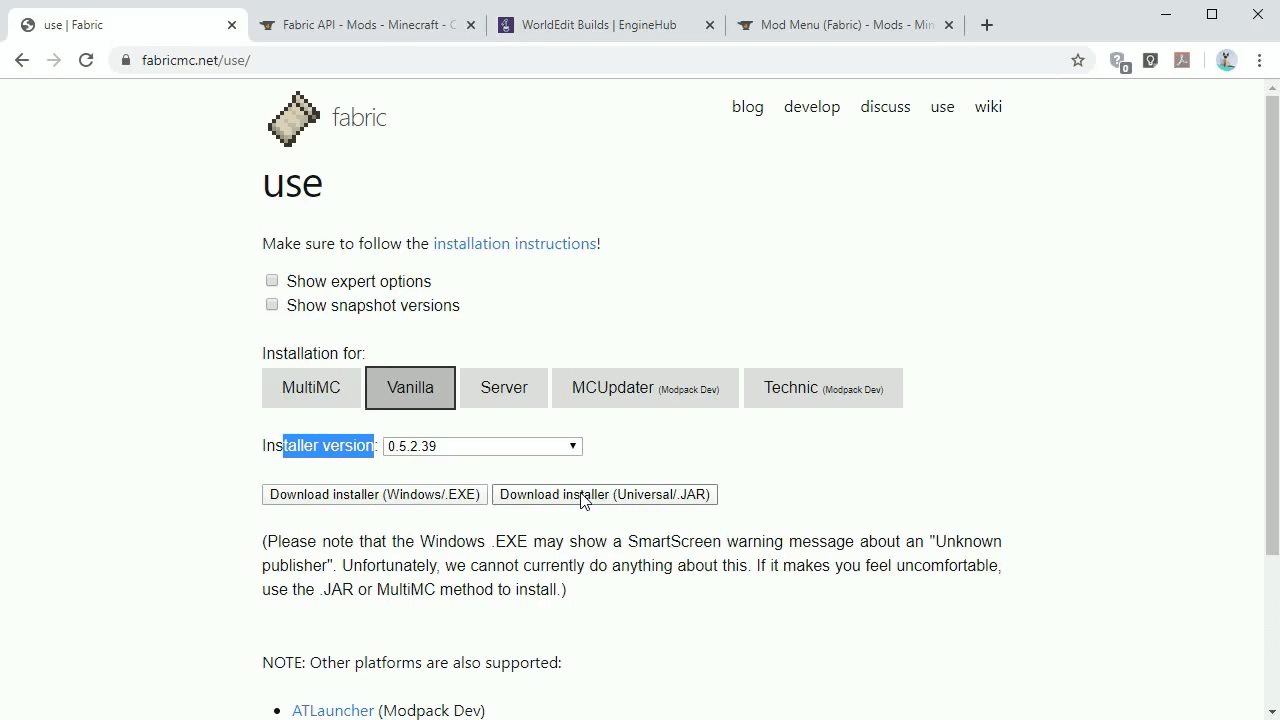The image size is (1280, 720).
Task: Close the use | Fabric tab
Action: point(232,25)
